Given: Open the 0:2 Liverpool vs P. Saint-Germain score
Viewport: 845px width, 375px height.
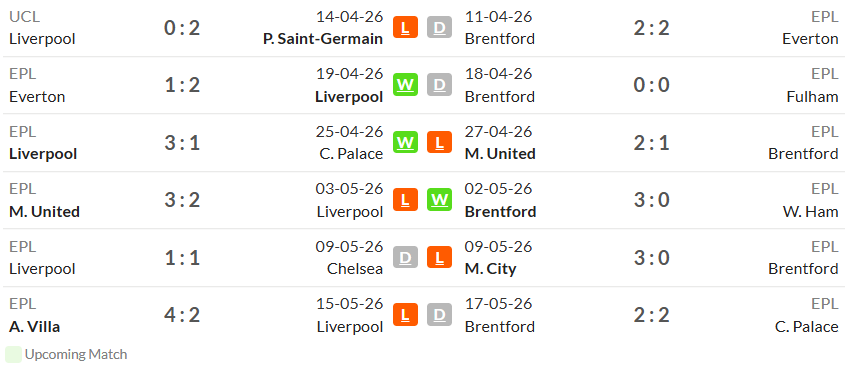Looking at the screenshot, I should click(x=182, y=27).
